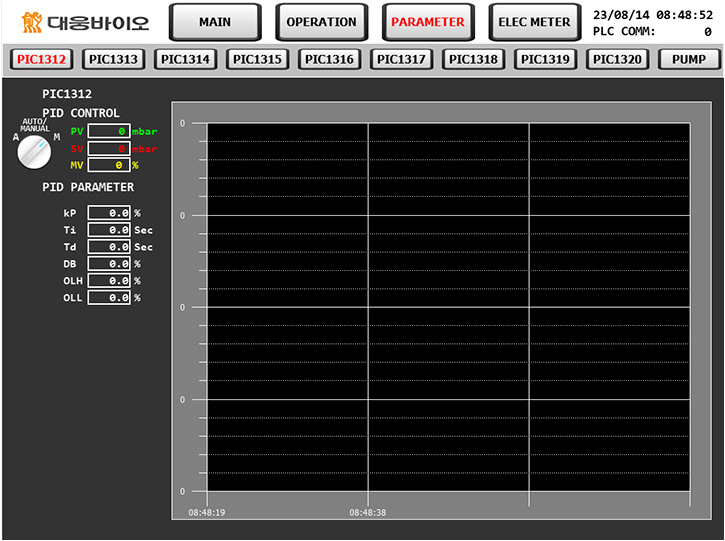Click the date and time display
This screenshot has width=725, height=541.
pos(653,15)
